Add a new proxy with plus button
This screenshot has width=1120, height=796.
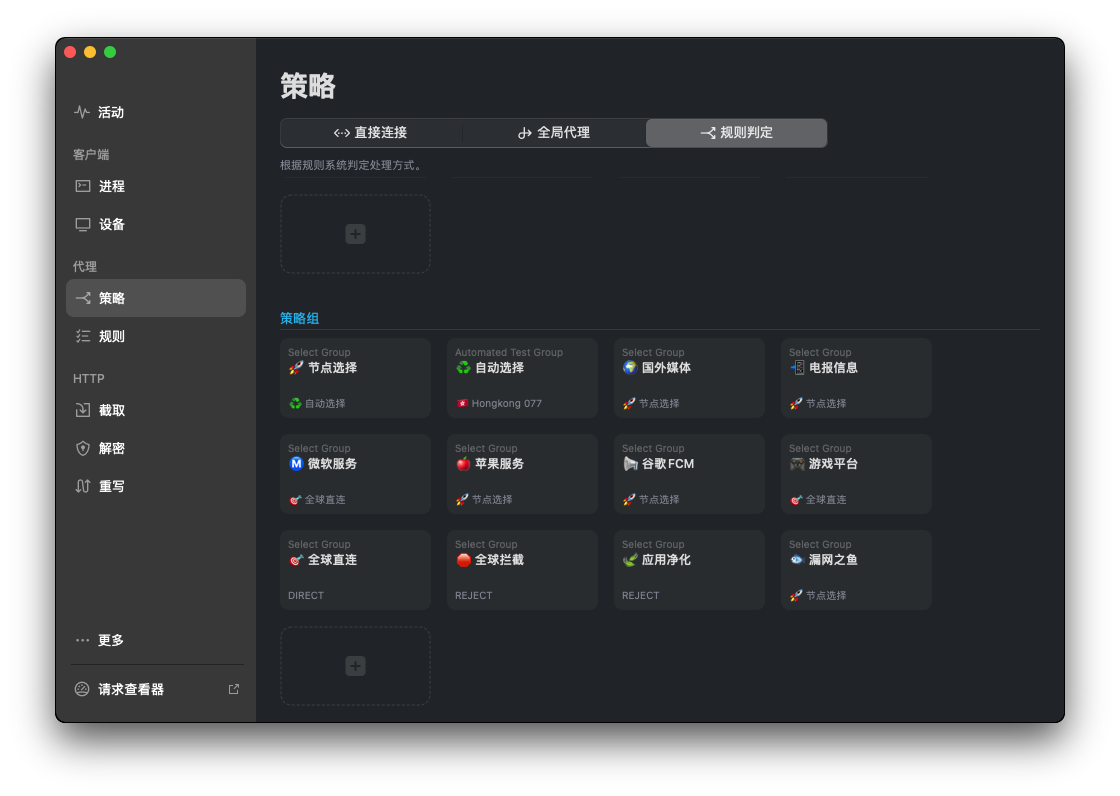tap(355, 233)
